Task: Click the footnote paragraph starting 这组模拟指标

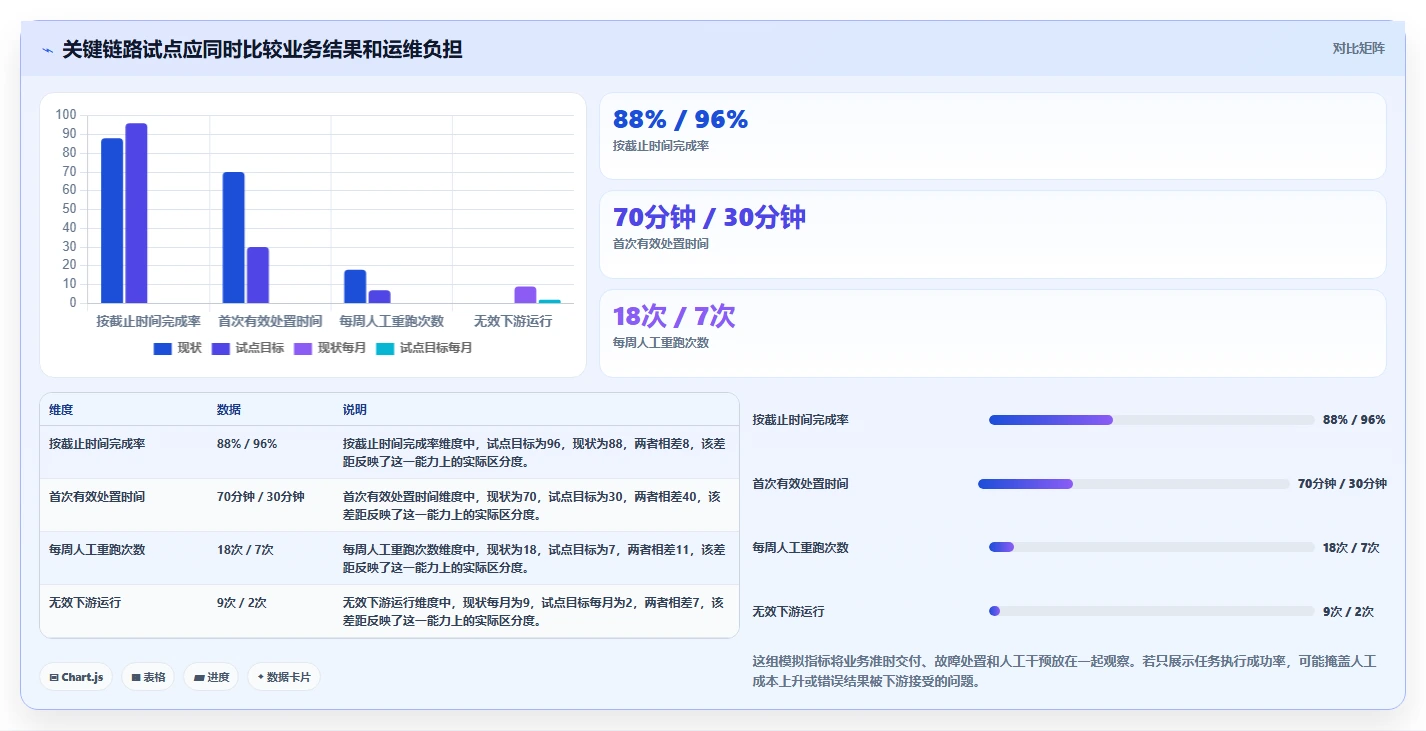Action: click(x=1064, y=671)
